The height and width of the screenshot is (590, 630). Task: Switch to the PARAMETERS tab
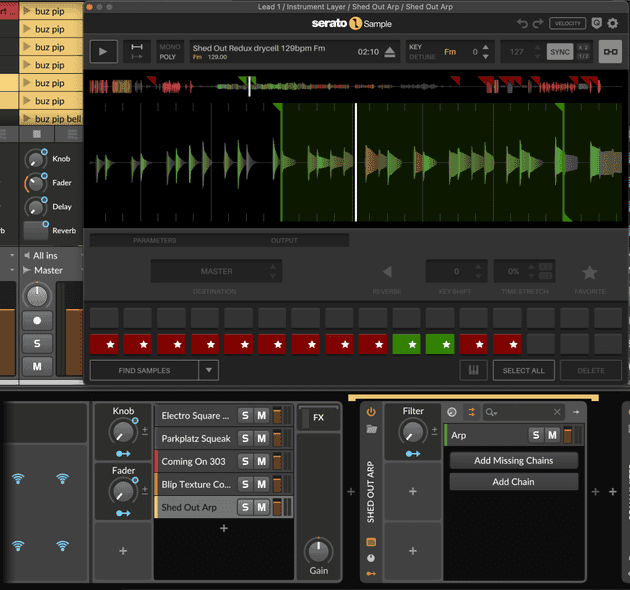point(155,240)
